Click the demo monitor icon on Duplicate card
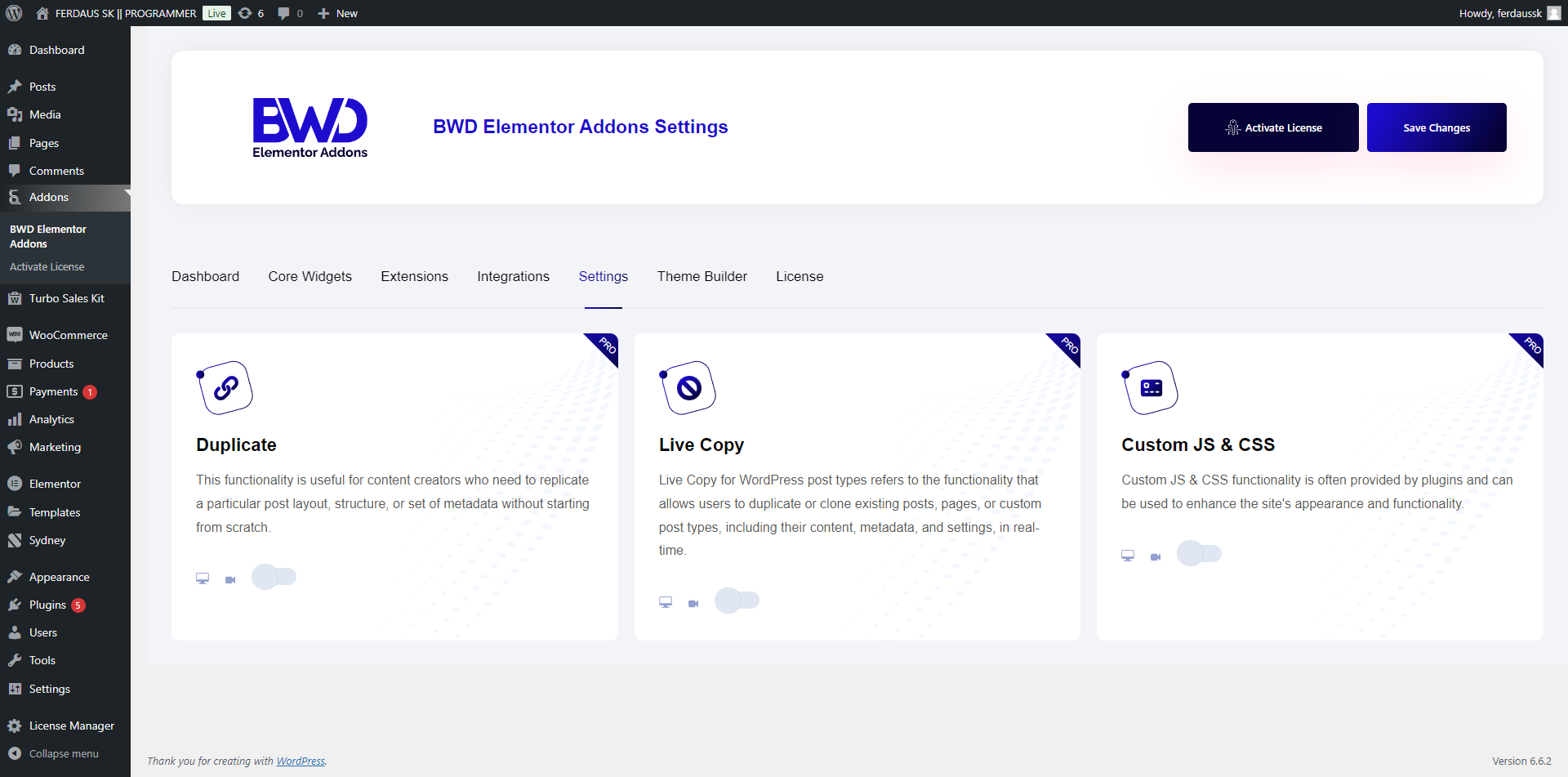Screen dimensions: 1568x777 tap(203, 578)
